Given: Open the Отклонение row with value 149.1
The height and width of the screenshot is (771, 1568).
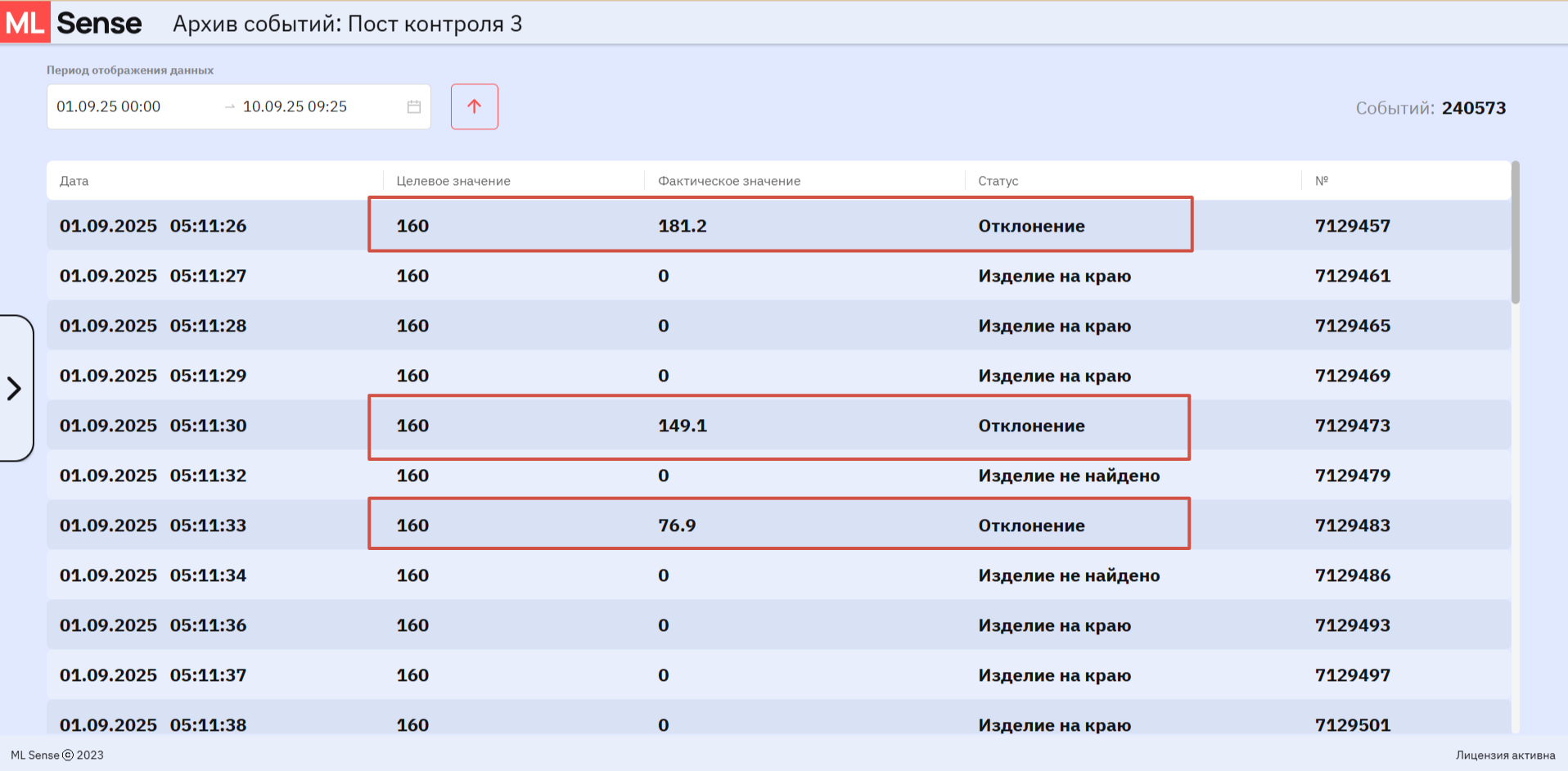Looking at the screenshot, I should click(777, 426).
